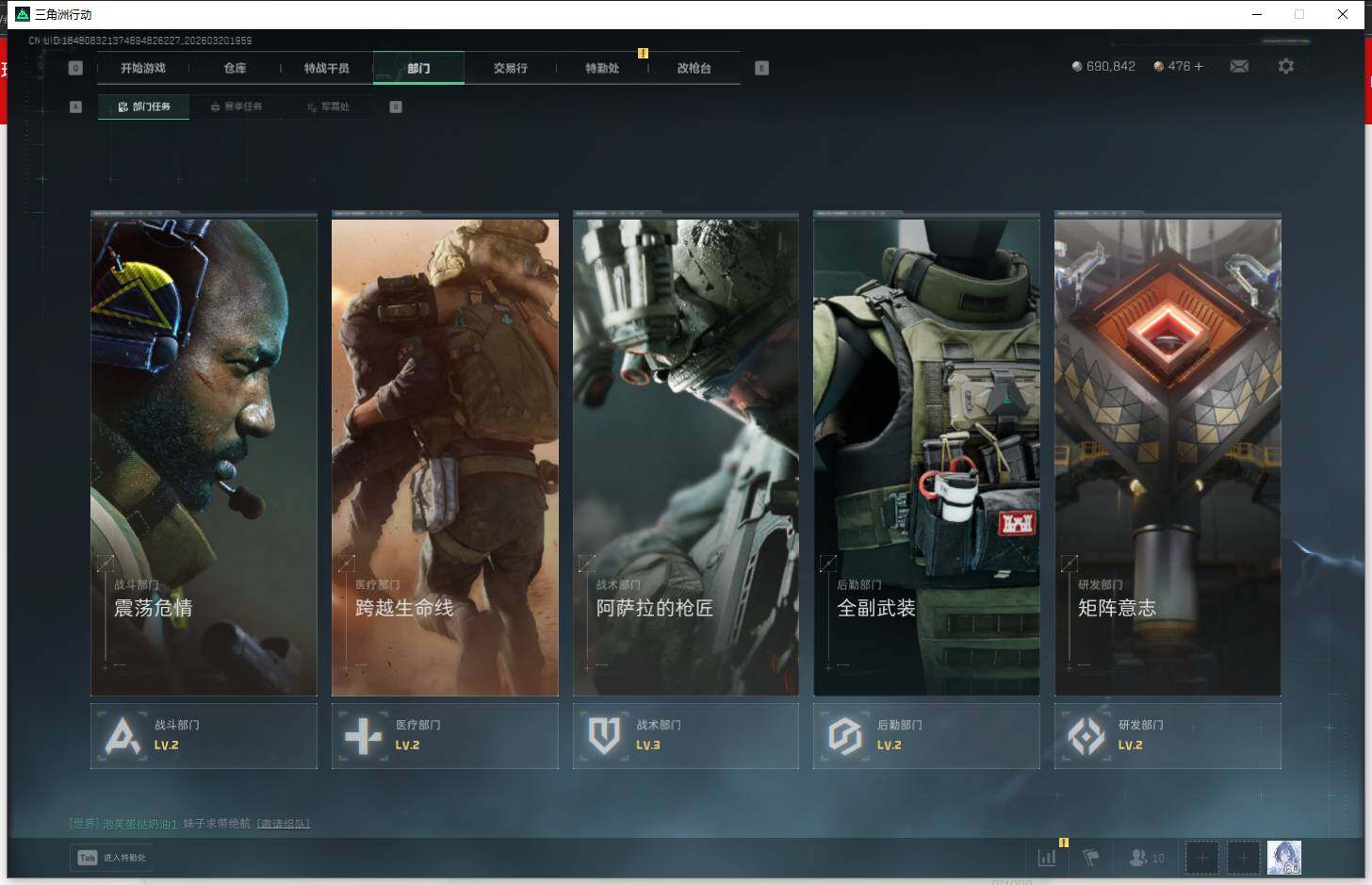Viewport: 1372px width, 885px height.
Task: Click the Q key previous-tab hint
Action: (x=75, y=68)
